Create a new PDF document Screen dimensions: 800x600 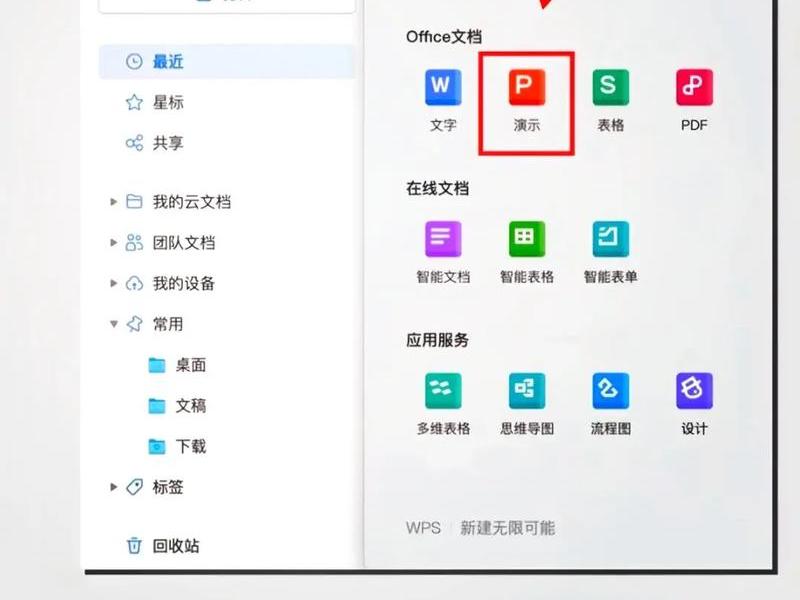[x=694, y=87]
